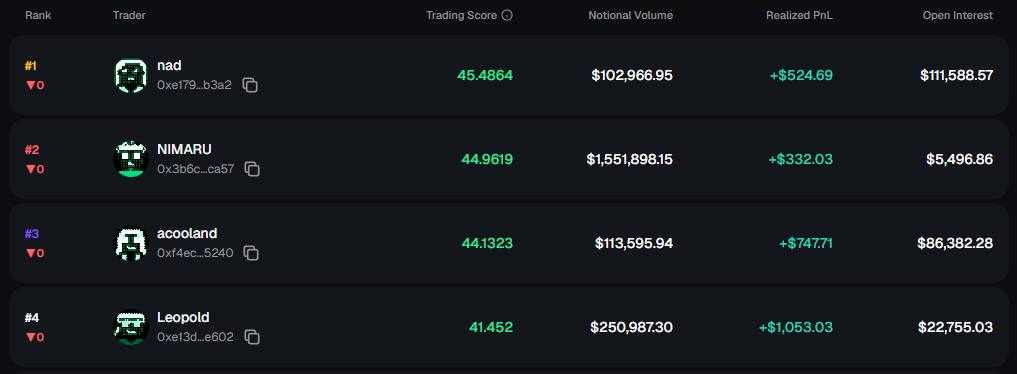1017x374 pixels.
Task: Open NIMARU's pixel avatar
Action: tap(131, 159)
